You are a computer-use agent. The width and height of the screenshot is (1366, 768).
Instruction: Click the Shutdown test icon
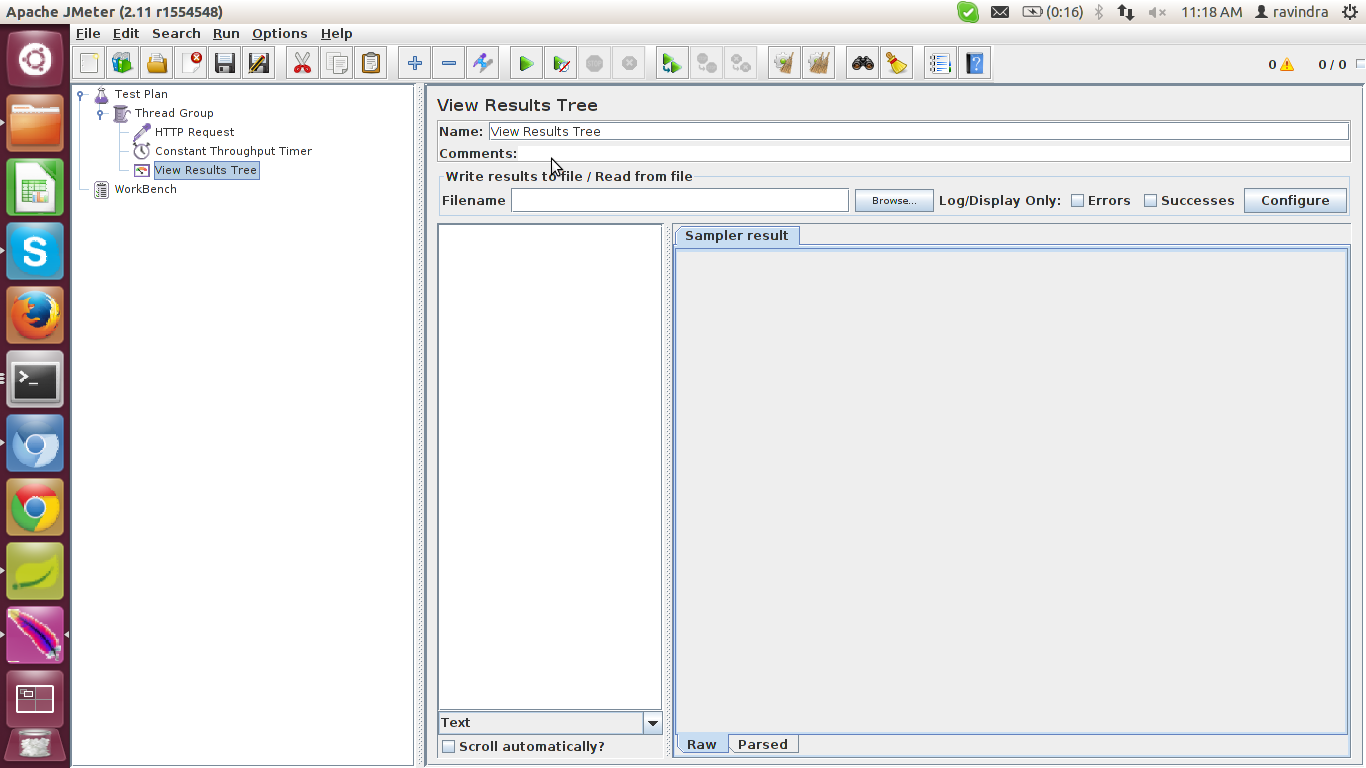[629, 64]
